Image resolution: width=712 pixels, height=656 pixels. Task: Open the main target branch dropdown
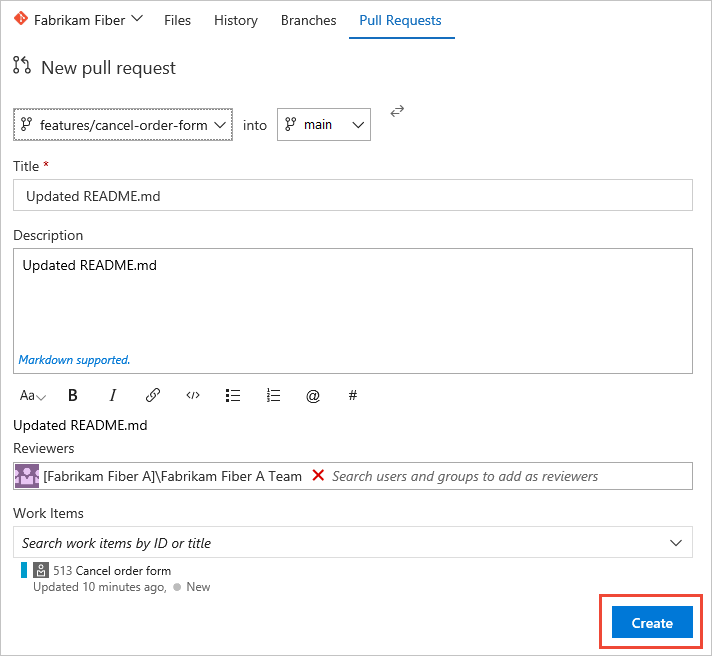point(323,125)
